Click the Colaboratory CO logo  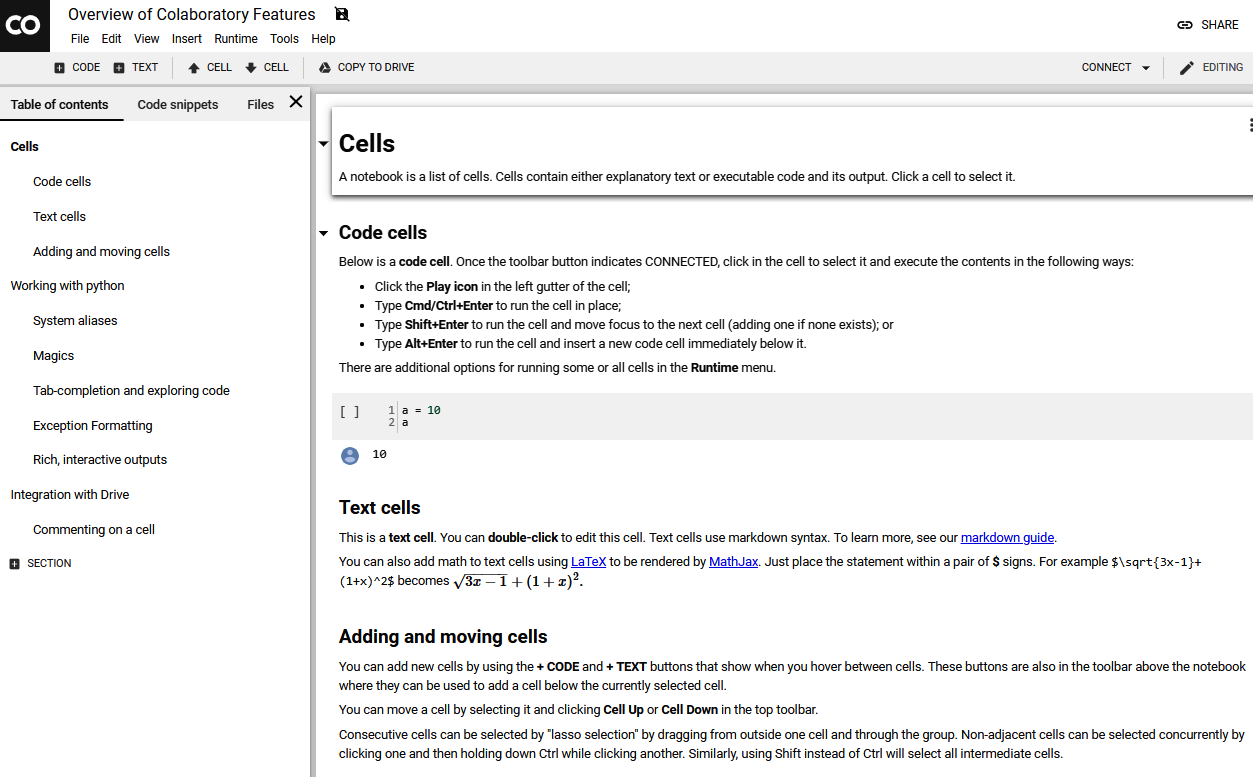24,25
